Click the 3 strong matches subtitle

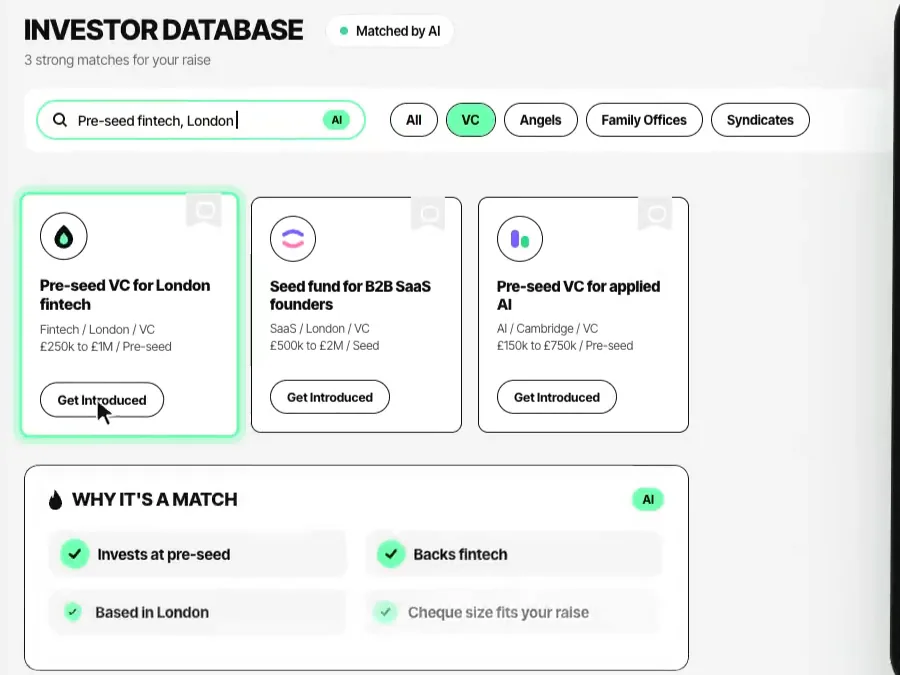117,60
